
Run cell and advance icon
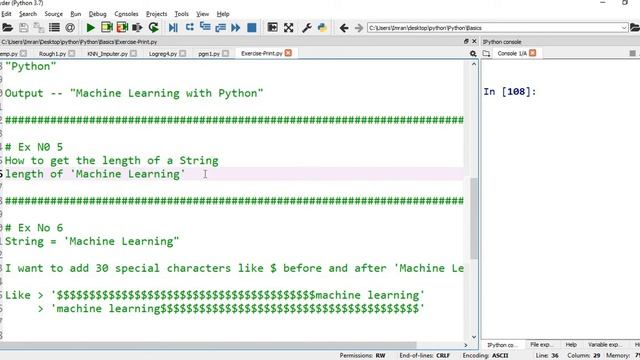click(122, 28)
